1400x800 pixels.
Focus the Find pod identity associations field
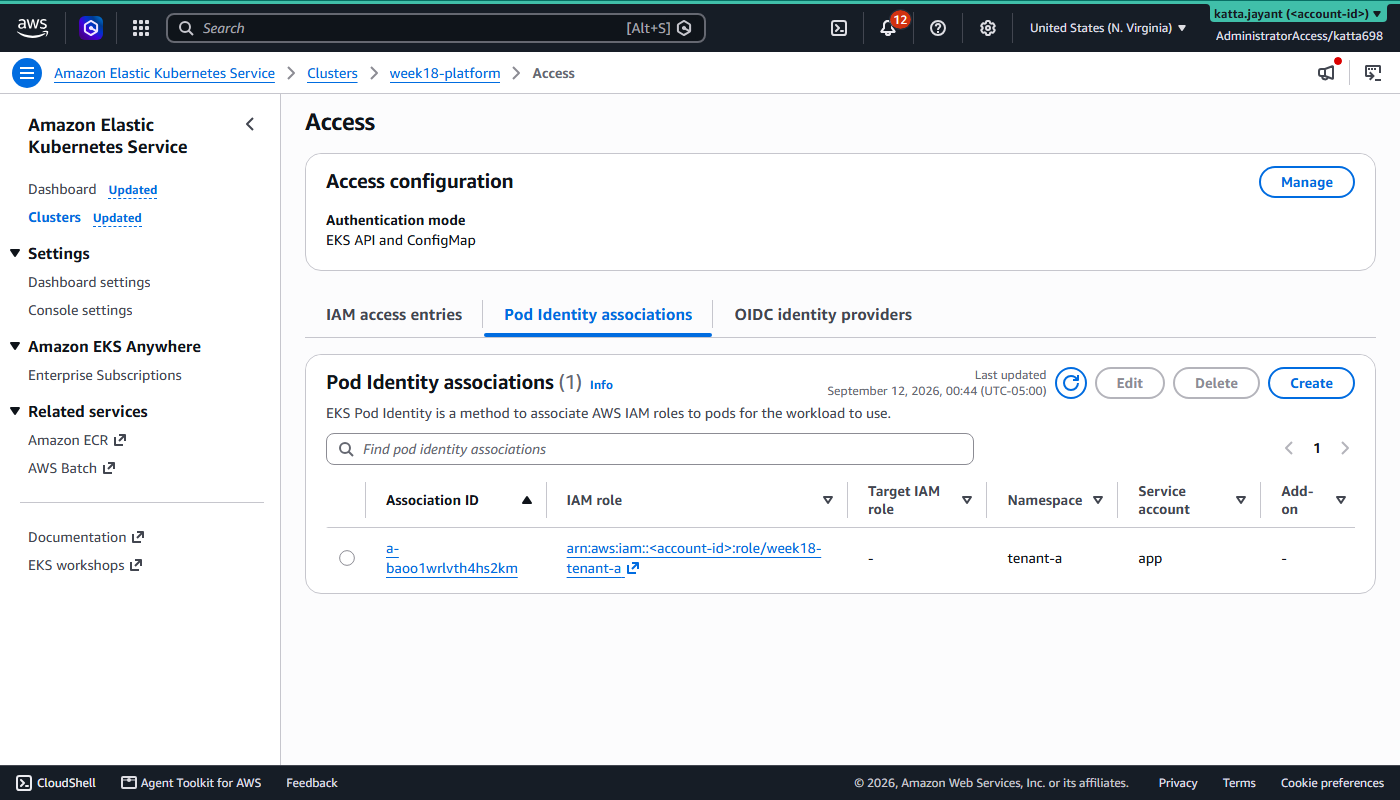click(x=650, y=449)
